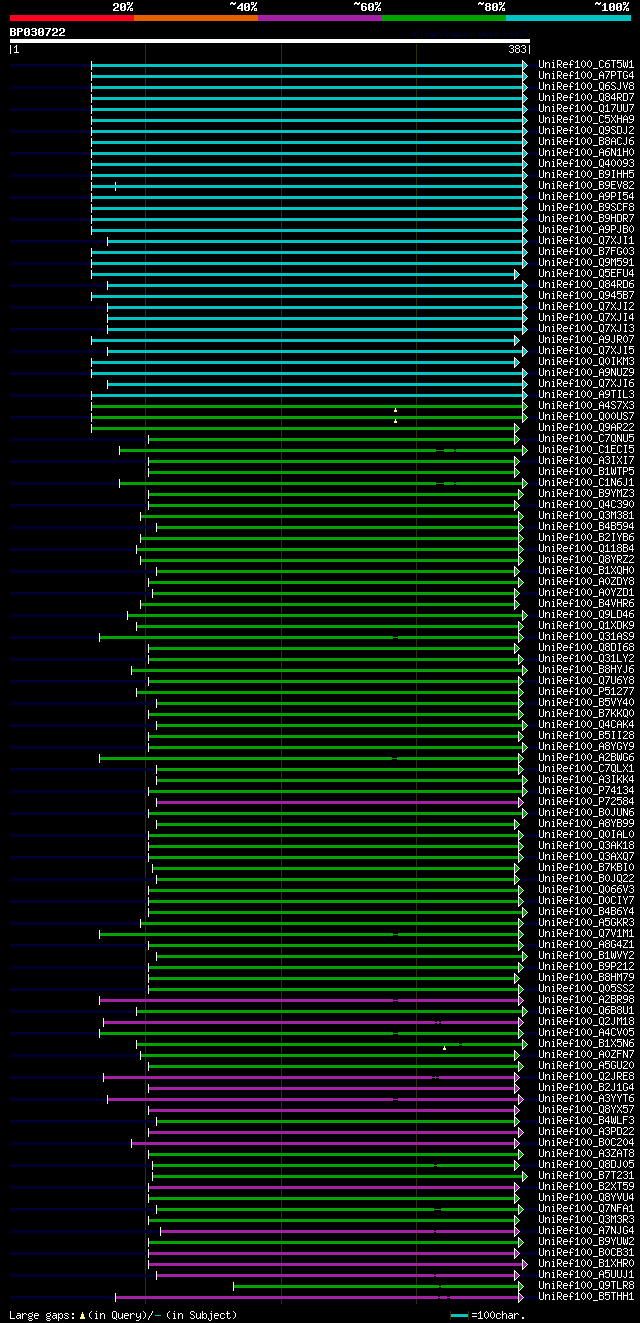Select label UniRef100_B7T231

click(x=586, y=1175)
